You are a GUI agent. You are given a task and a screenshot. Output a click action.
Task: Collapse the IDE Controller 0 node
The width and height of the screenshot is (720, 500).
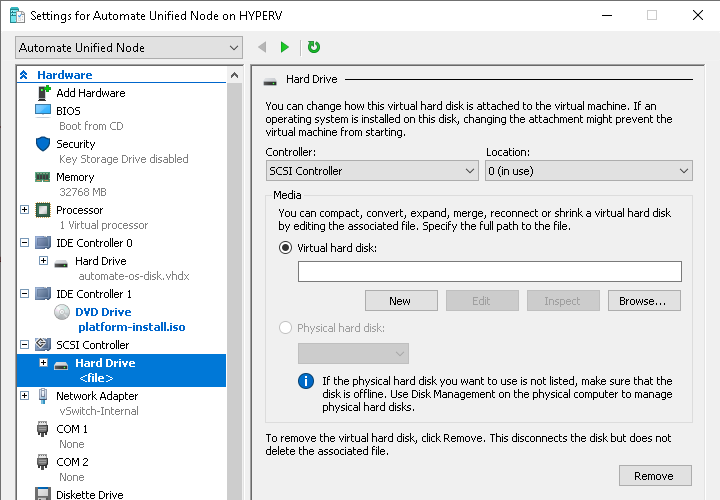point(25,242)
